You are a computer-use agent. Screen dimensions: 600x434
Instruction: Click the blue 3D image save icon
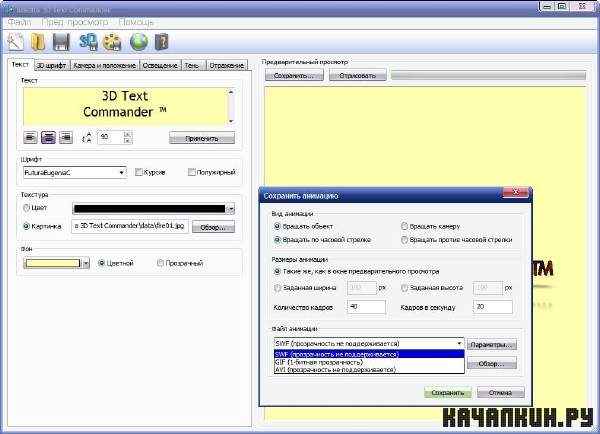88,42
